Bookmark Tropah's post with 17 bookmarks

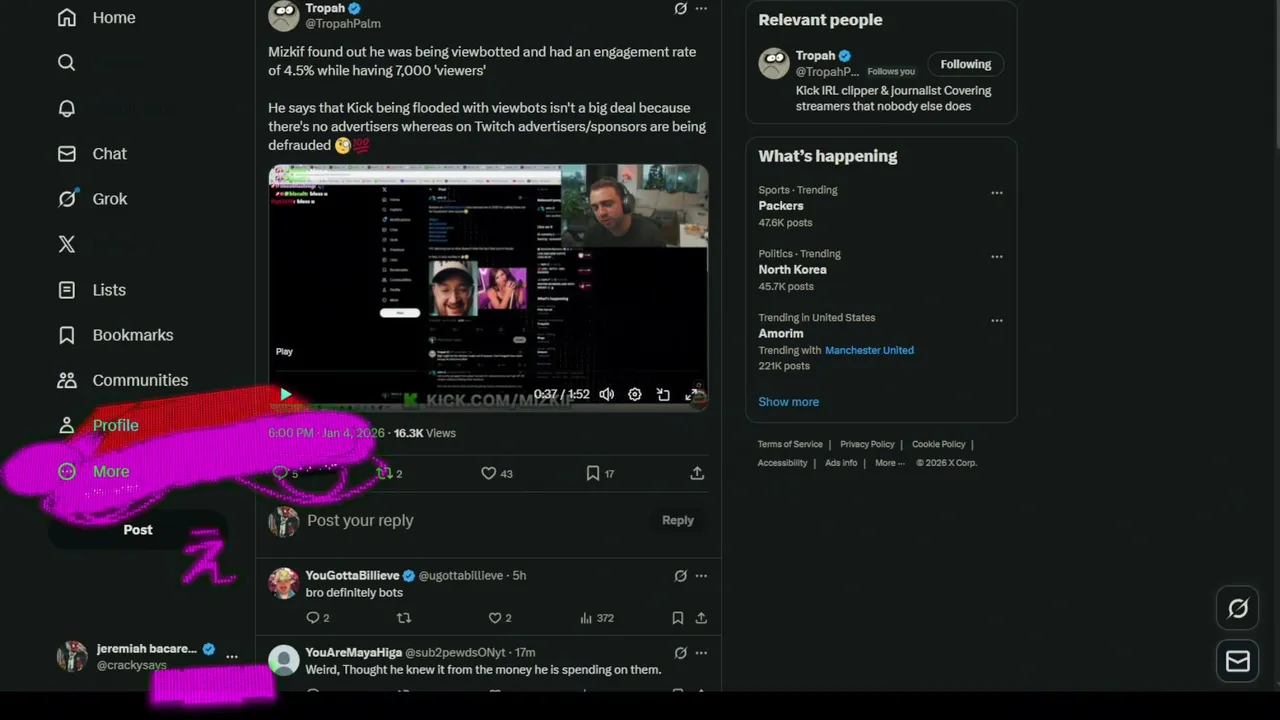tap(601, 473)
